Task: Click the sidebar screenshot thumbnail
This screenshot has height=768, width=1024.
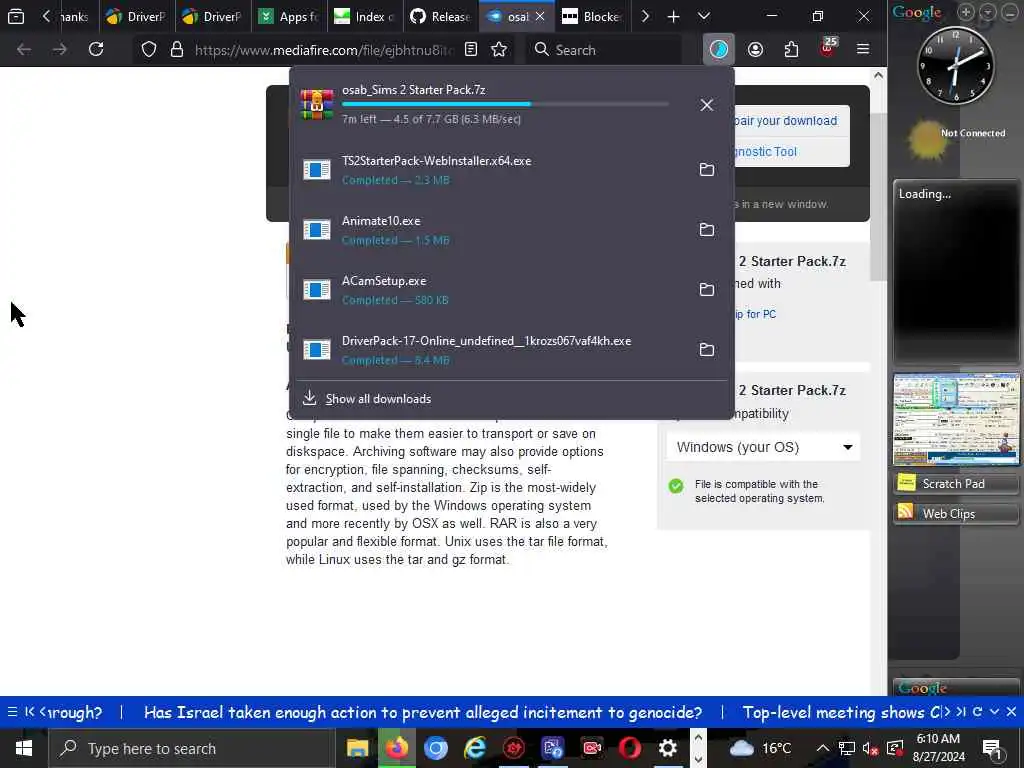Action: [956, 419]
